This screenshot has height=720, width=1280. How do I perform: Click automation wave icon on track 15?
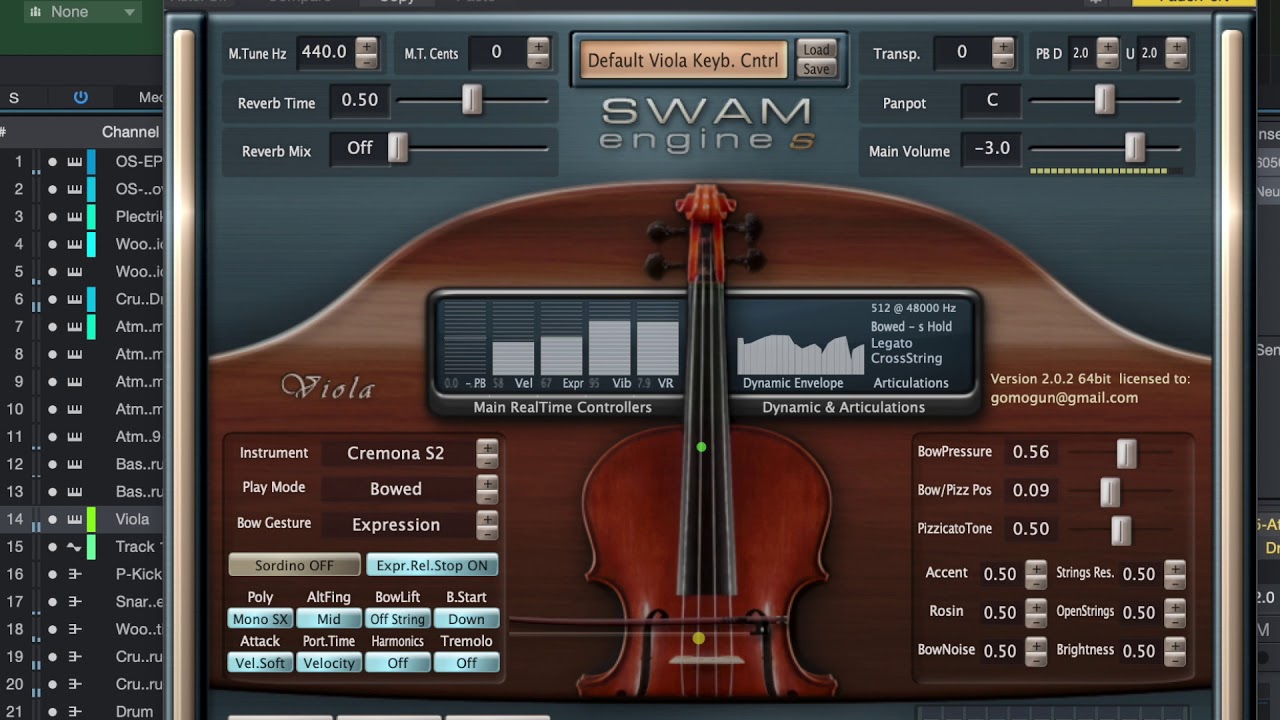(x=74, y=547)
